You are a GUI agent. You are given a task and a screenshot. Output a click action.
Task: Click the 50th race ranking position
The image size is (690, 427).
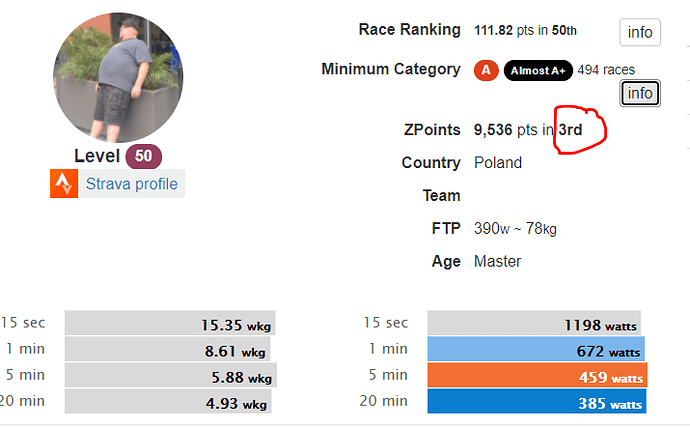pyautogui.click(x=564, y=30)
